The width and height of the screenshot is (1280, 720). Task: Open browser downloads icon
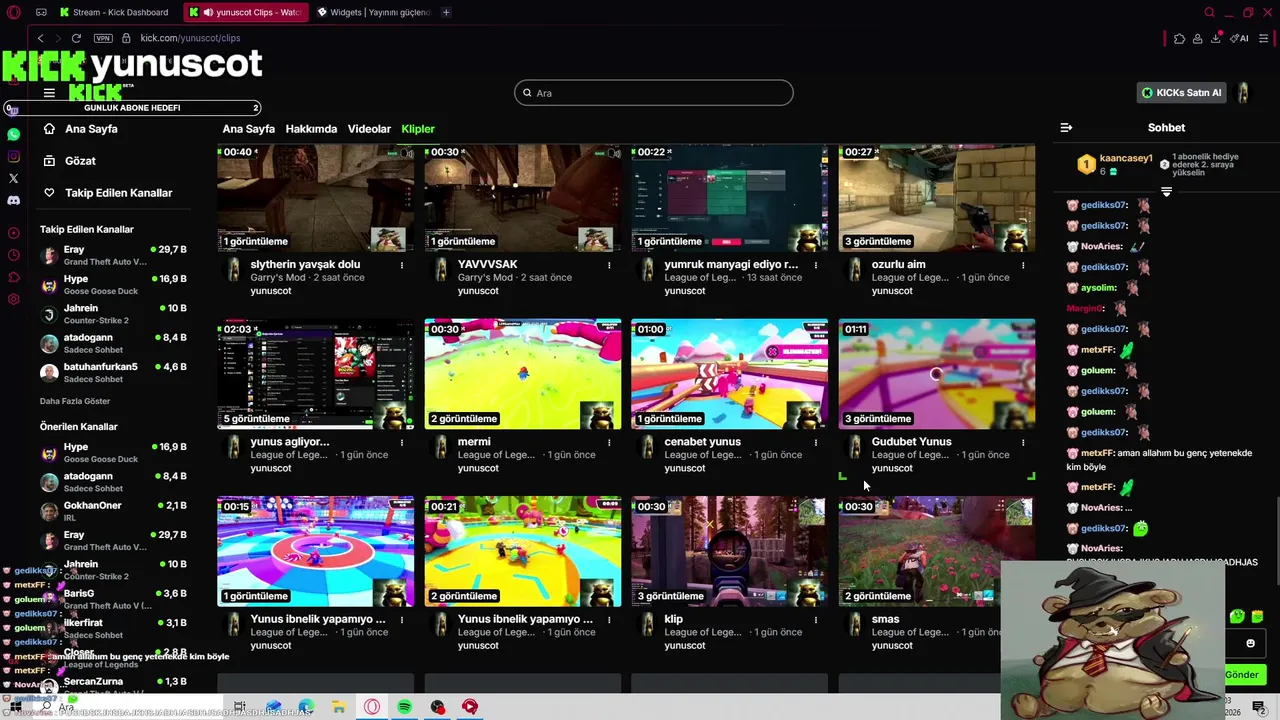tap(1216, 38)
